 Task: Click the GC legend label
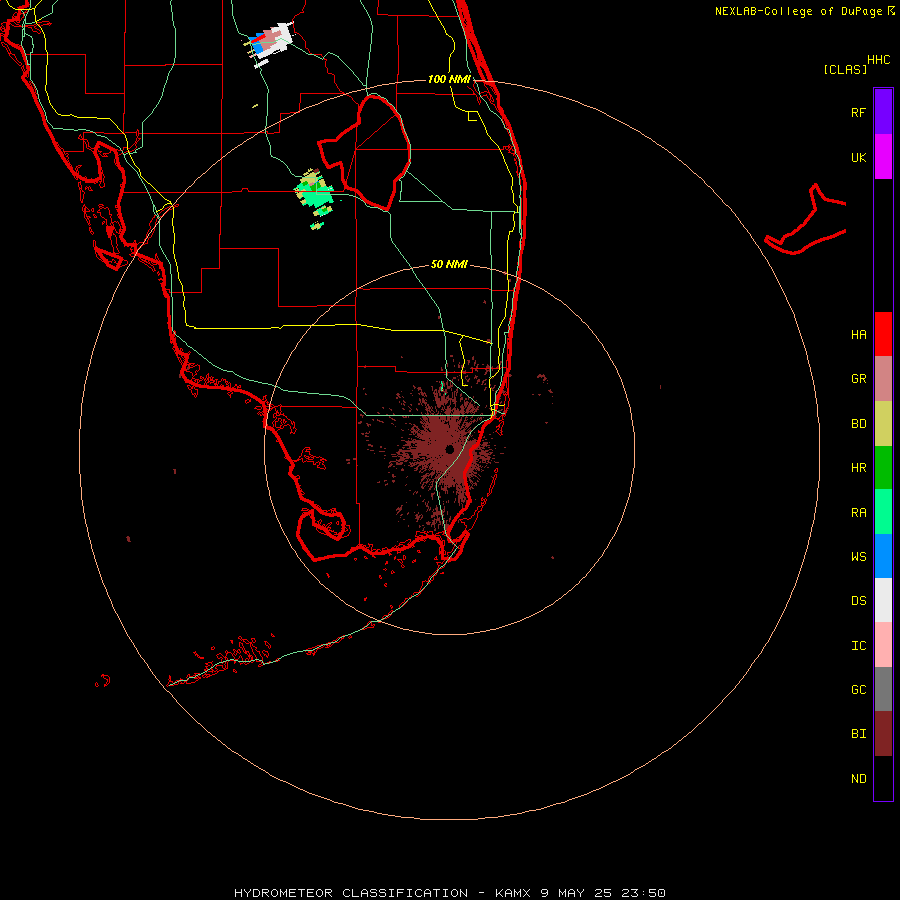(x=858, y=690)
